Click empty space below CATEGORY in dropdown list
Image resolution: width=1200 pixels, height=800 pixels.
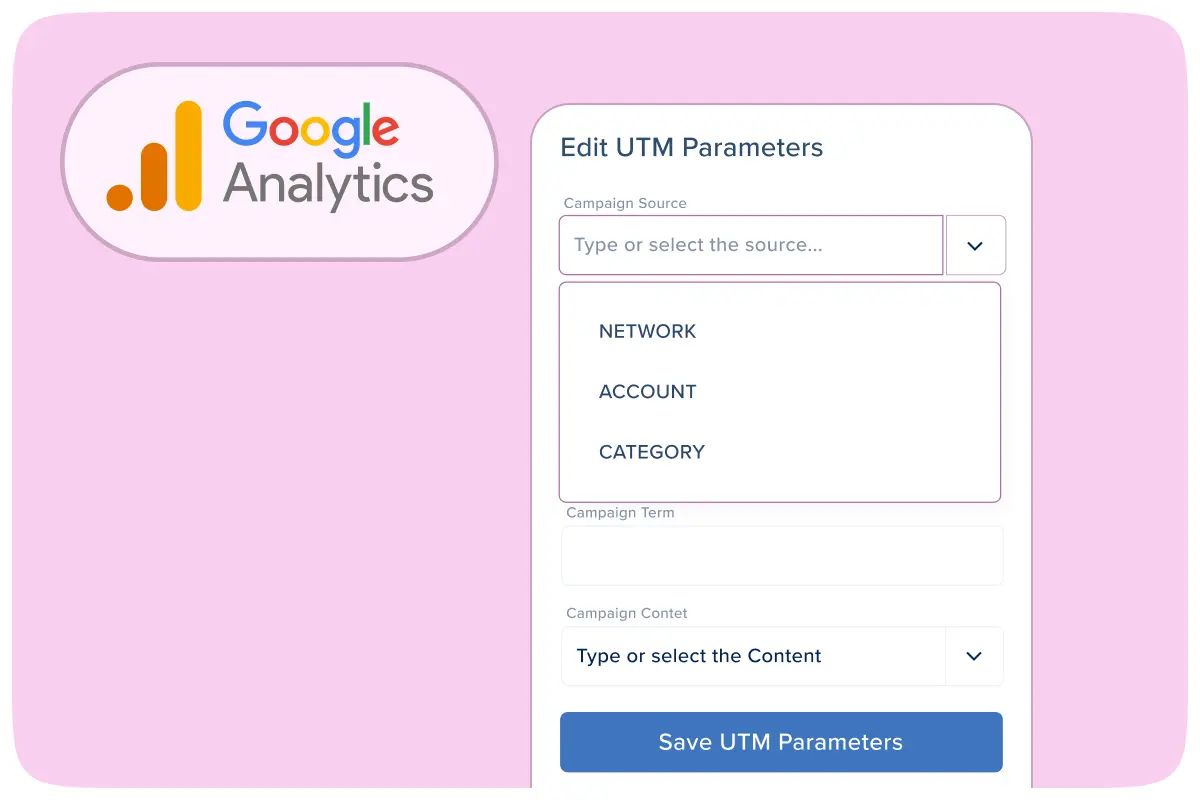[780, 485]
